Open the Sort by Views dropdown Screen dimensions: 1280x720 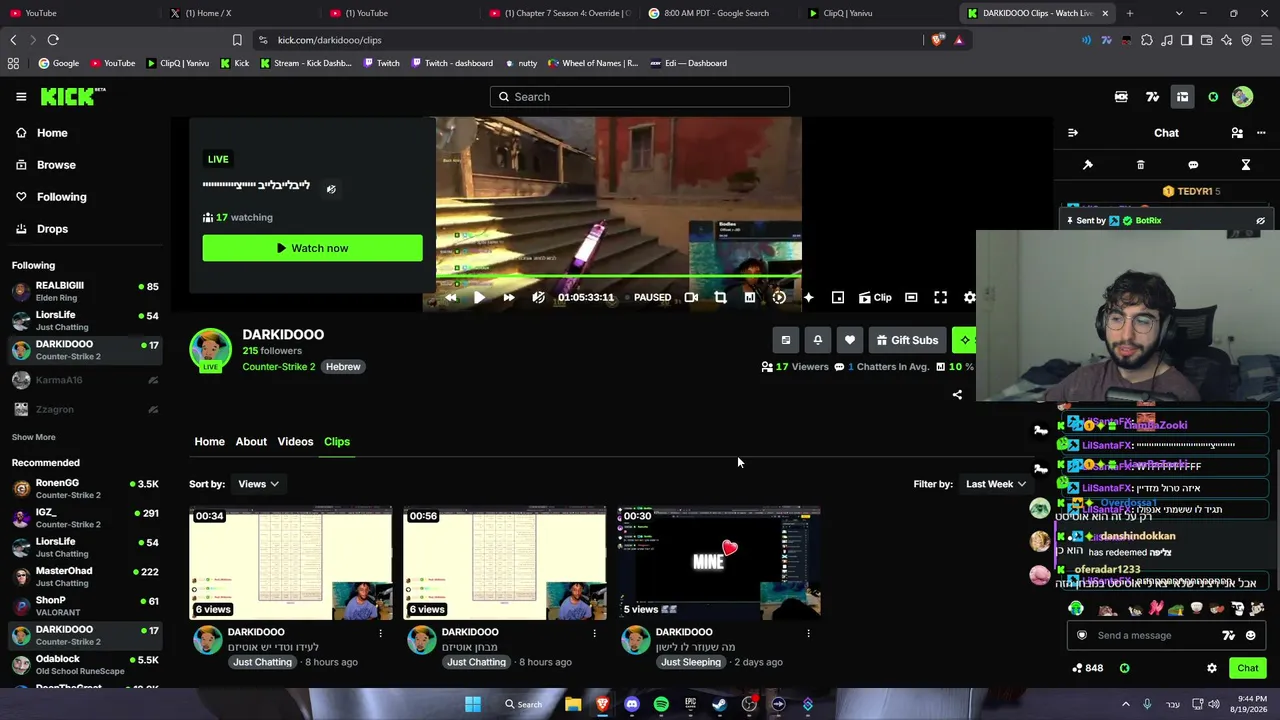pos(258,484)
